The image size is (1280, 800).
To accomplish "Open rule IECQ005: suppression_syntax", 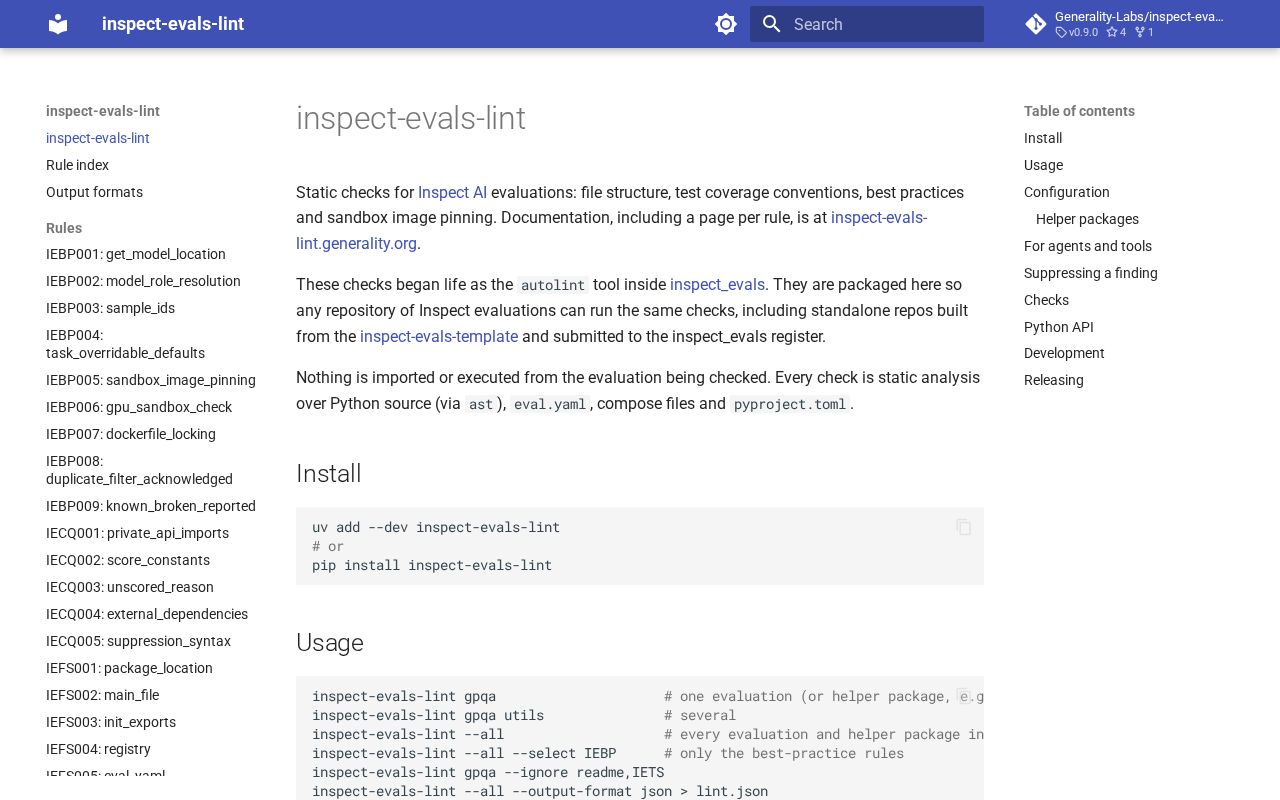I will point(138,641).
